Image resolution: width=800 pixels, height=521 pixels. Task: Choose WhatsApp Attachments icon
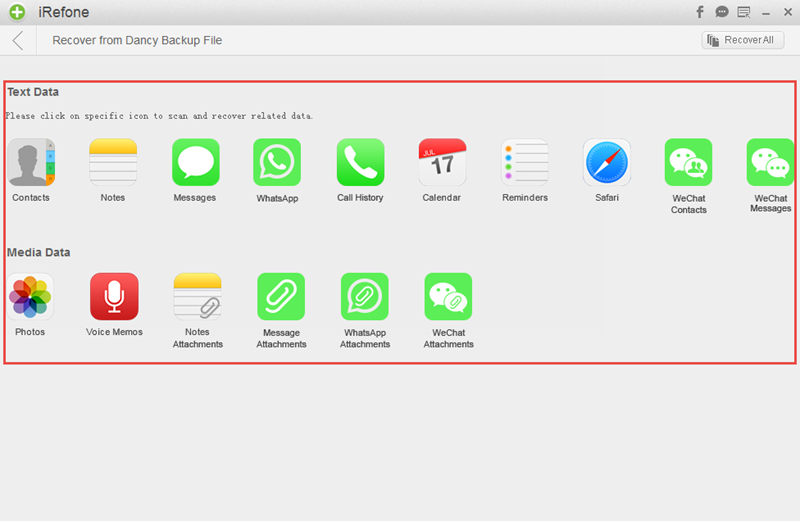pos(365,296)
